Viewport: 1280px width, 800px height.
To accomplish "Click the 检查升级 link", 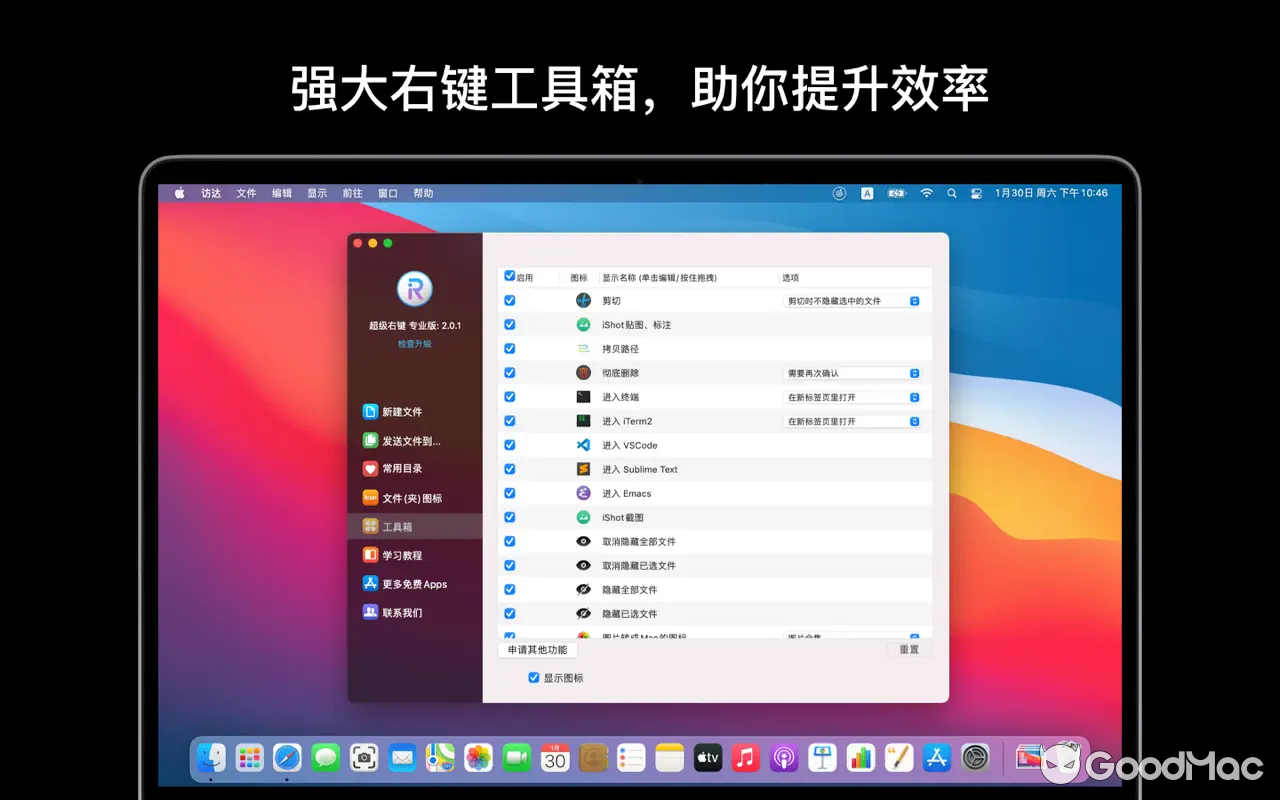I will pyautogui.click(x=413, y=343).
